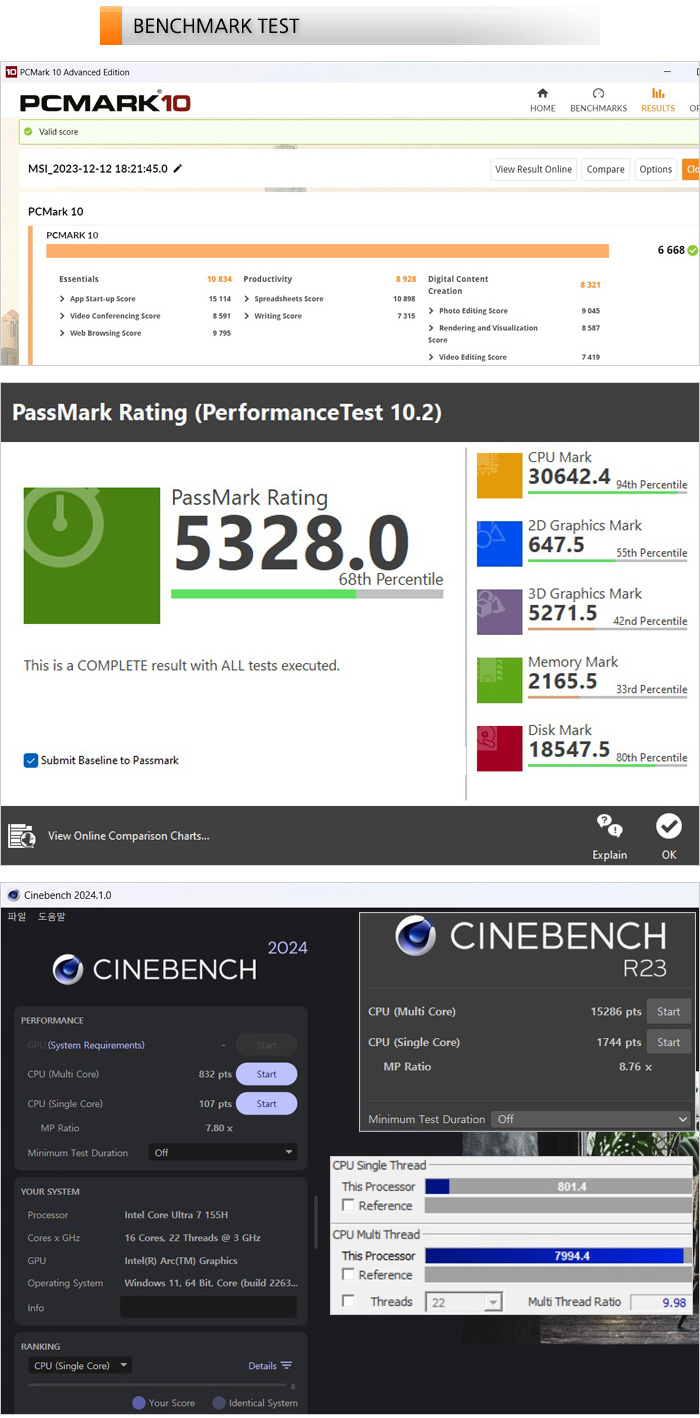
Task: Click the Cinebench 2024 sphere logo
Action: coord(68,969)
